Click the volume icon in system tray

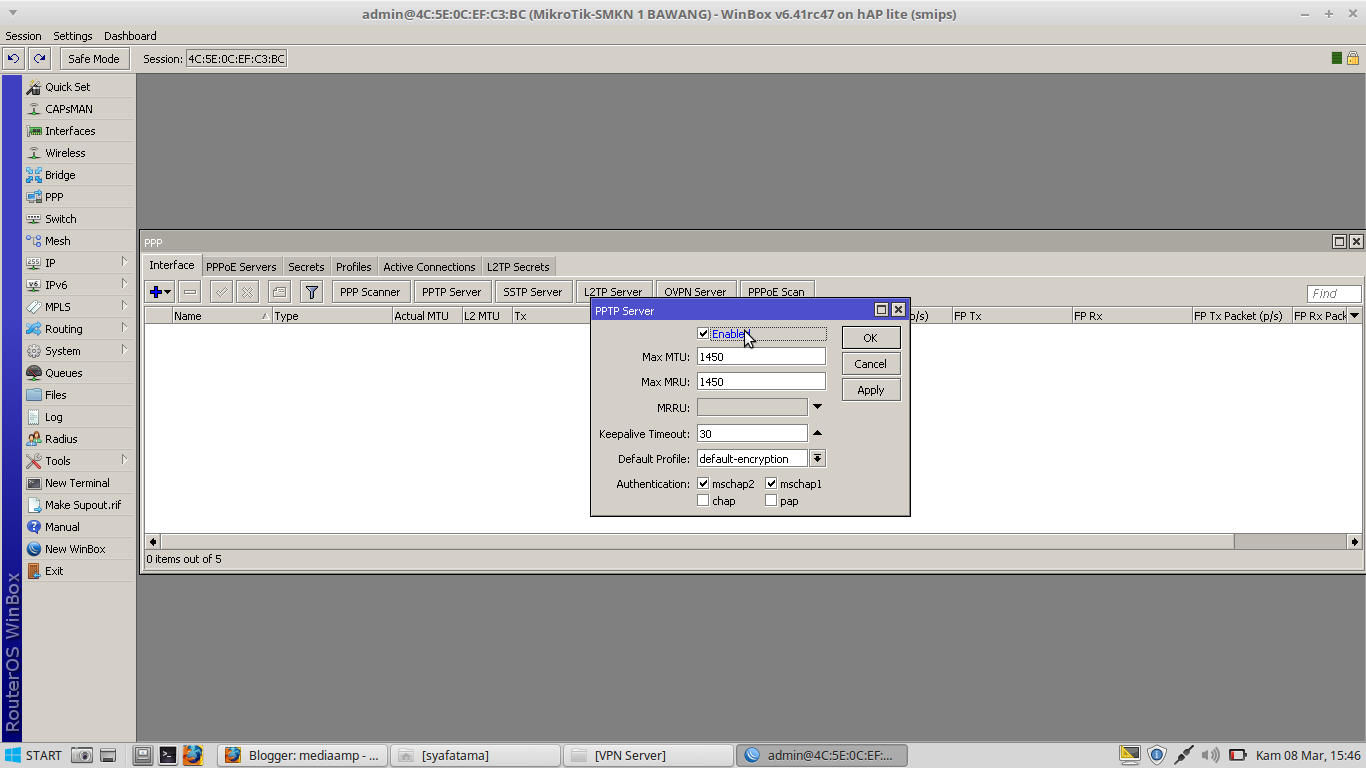click(1210, 755)
